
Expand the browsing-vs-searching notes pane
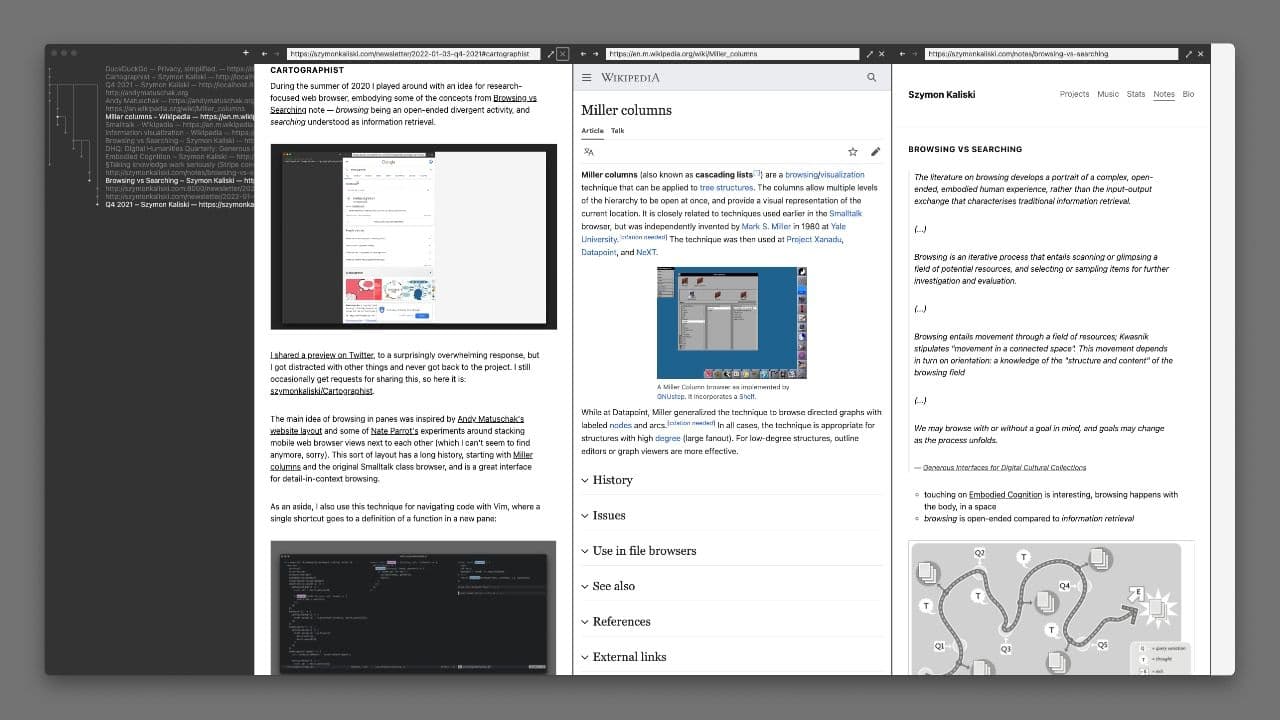pos(1189,54)
